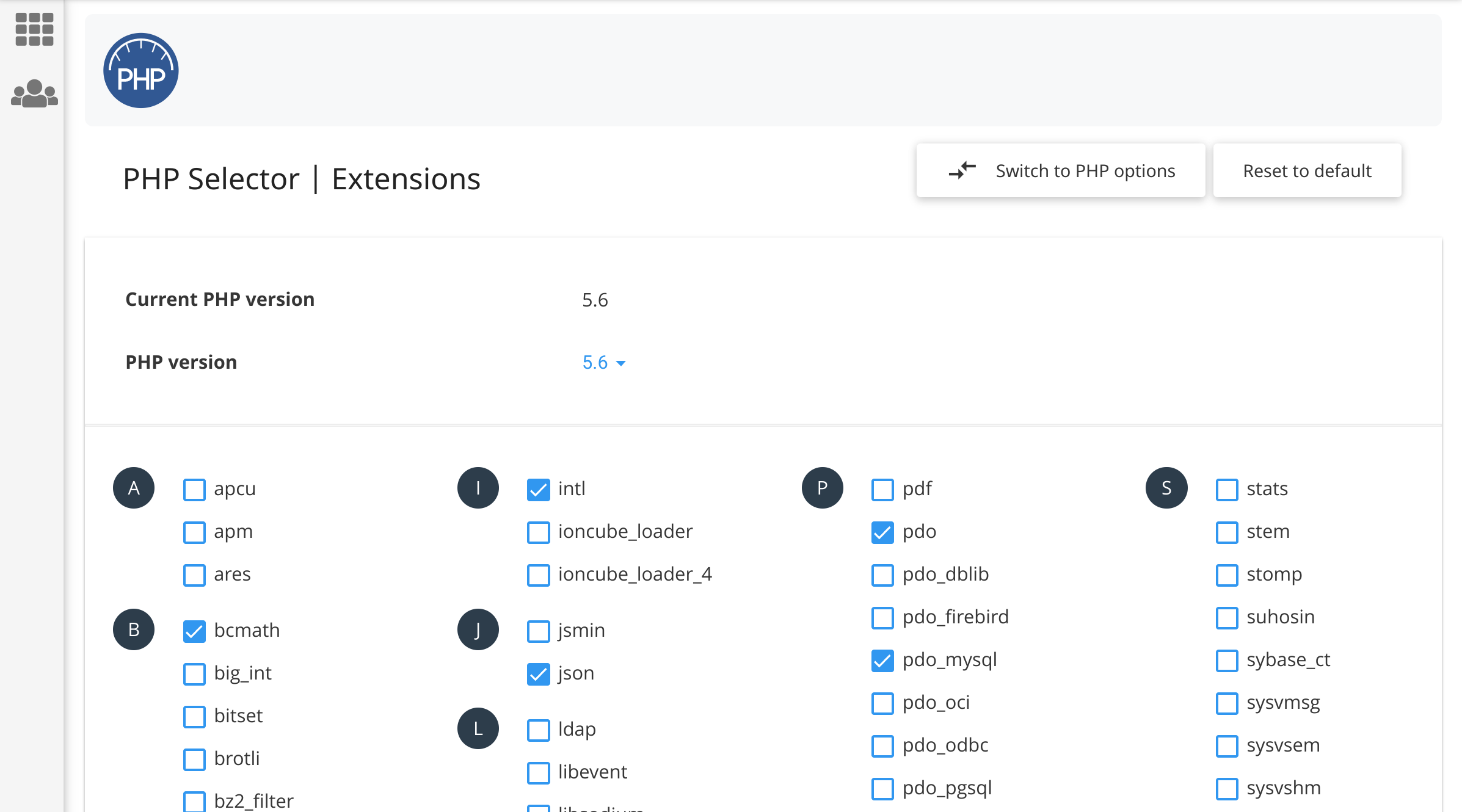The height and width of the screenshot is (812, 1462).
Task: Enable the apcu extension checkbox
Action: (194, 489)
